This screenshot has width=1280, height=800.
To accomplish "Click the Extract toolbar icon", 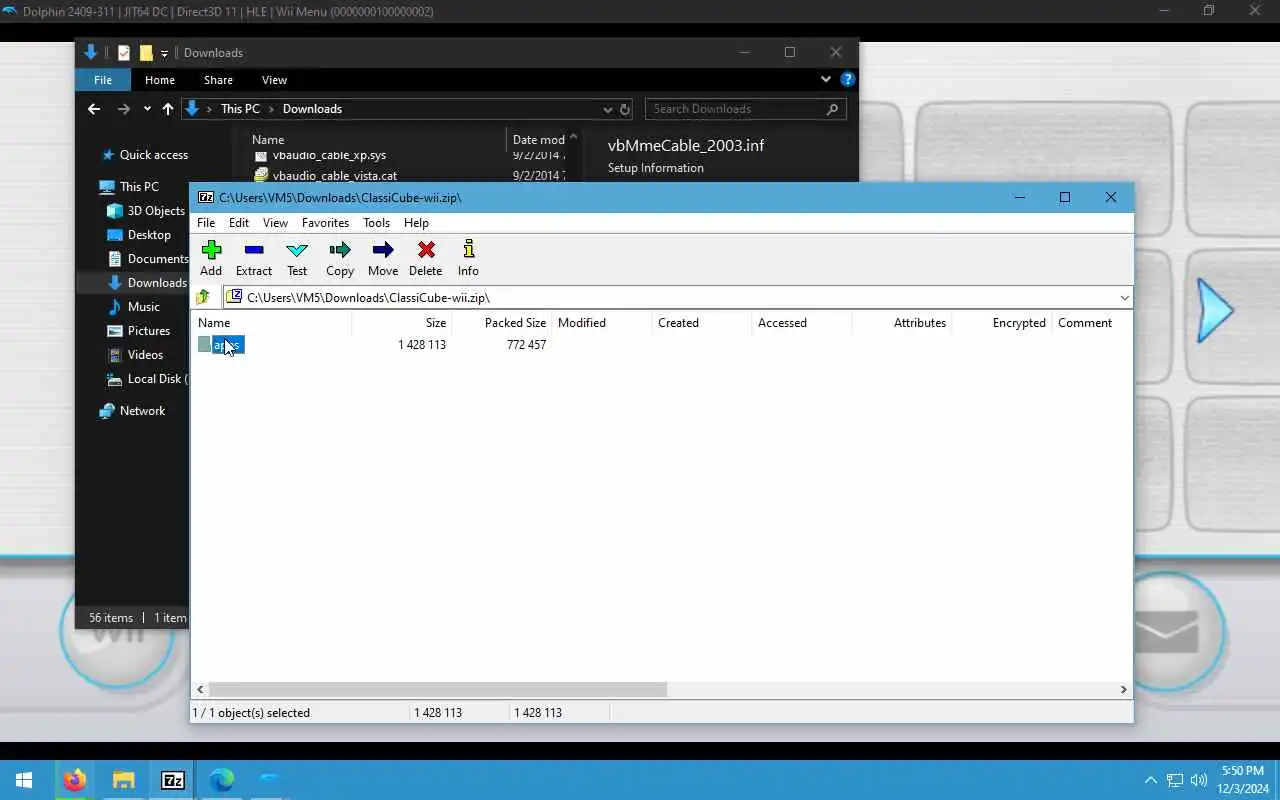I will point(254,258).
